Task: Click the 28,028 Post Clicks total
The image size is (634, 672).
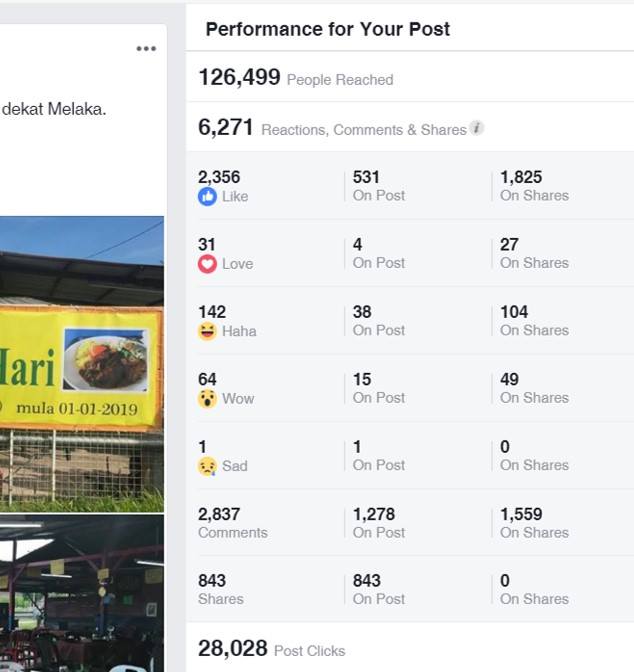Action: [x=271, y=648]
